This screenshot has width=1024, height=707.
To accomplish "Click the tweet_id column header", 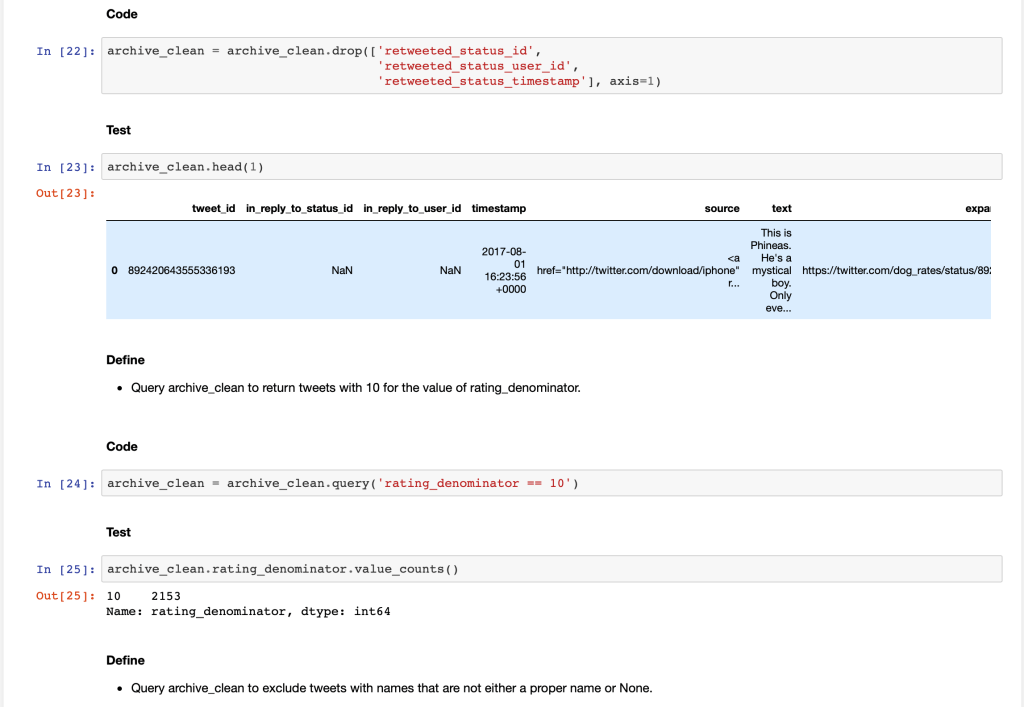I will 213,208.
